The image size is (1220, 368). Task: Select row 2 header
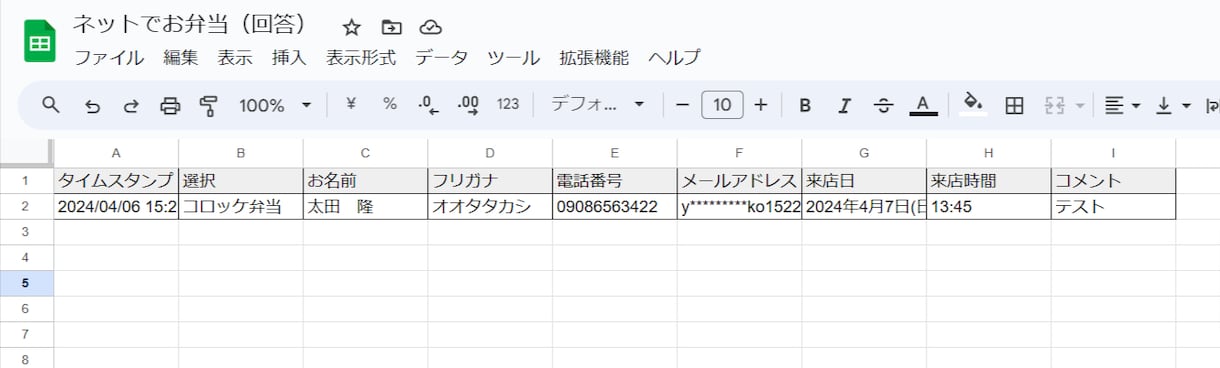point(26,207)
